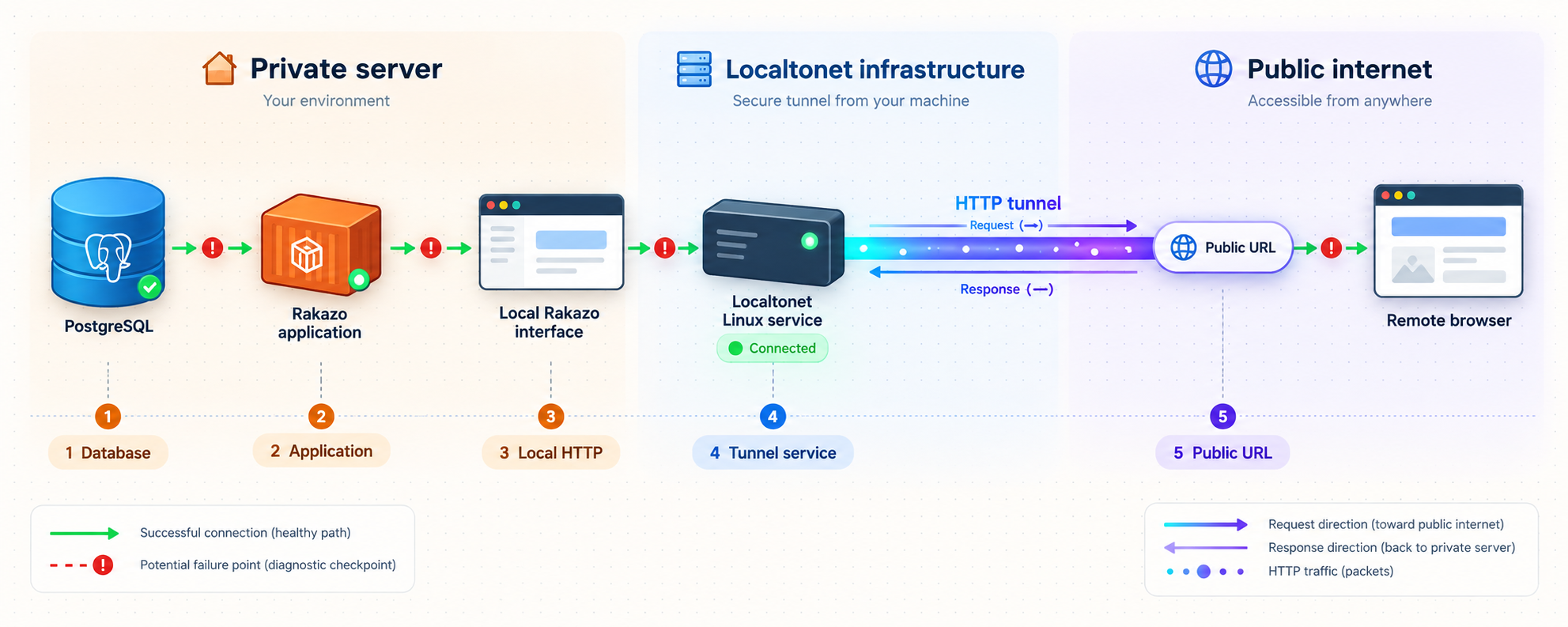Click the red exclamation icon in the legend

click(x=103, y=565)
